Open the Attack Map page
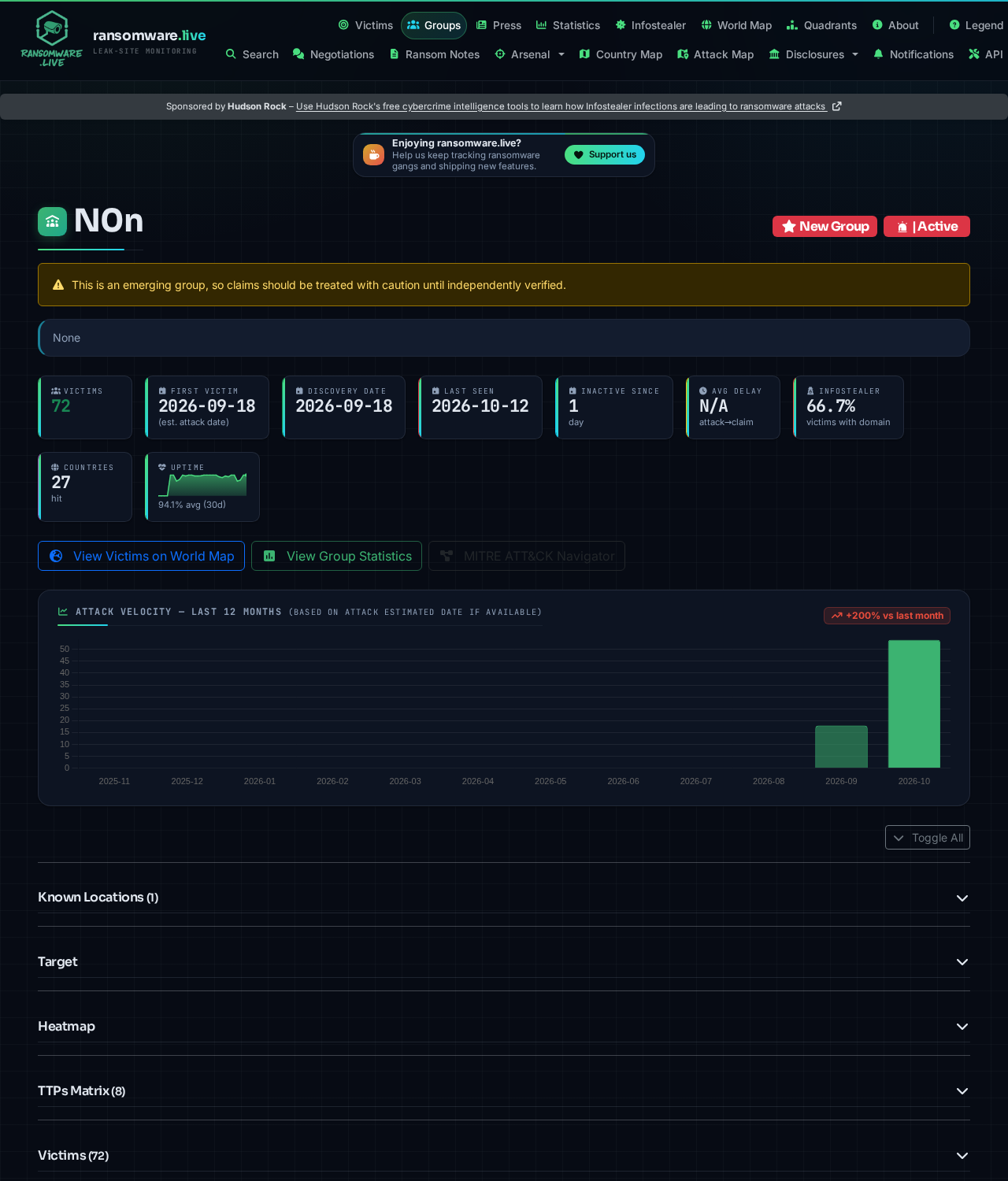 click(x=715, y=54)
